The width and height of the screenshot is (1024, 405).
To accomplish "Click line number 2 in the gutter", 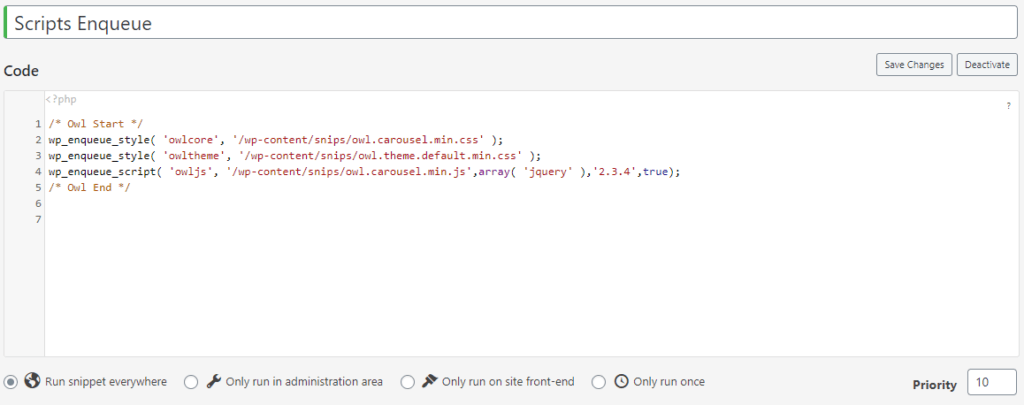I will click(x=39, y=140).
